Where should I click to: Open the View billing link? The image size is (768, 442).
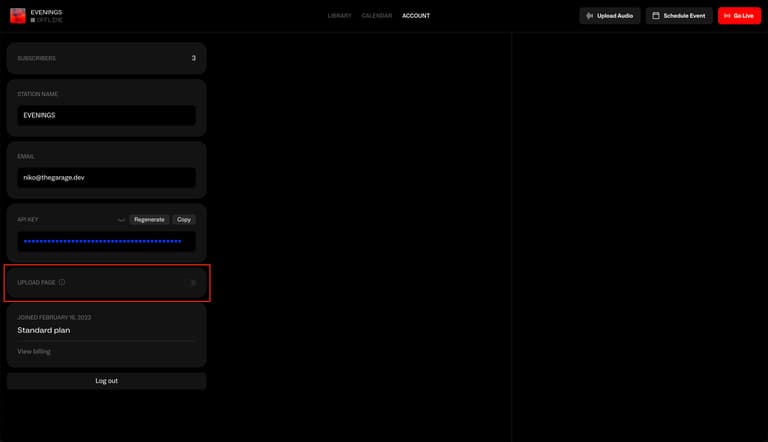tap(34, 351)
